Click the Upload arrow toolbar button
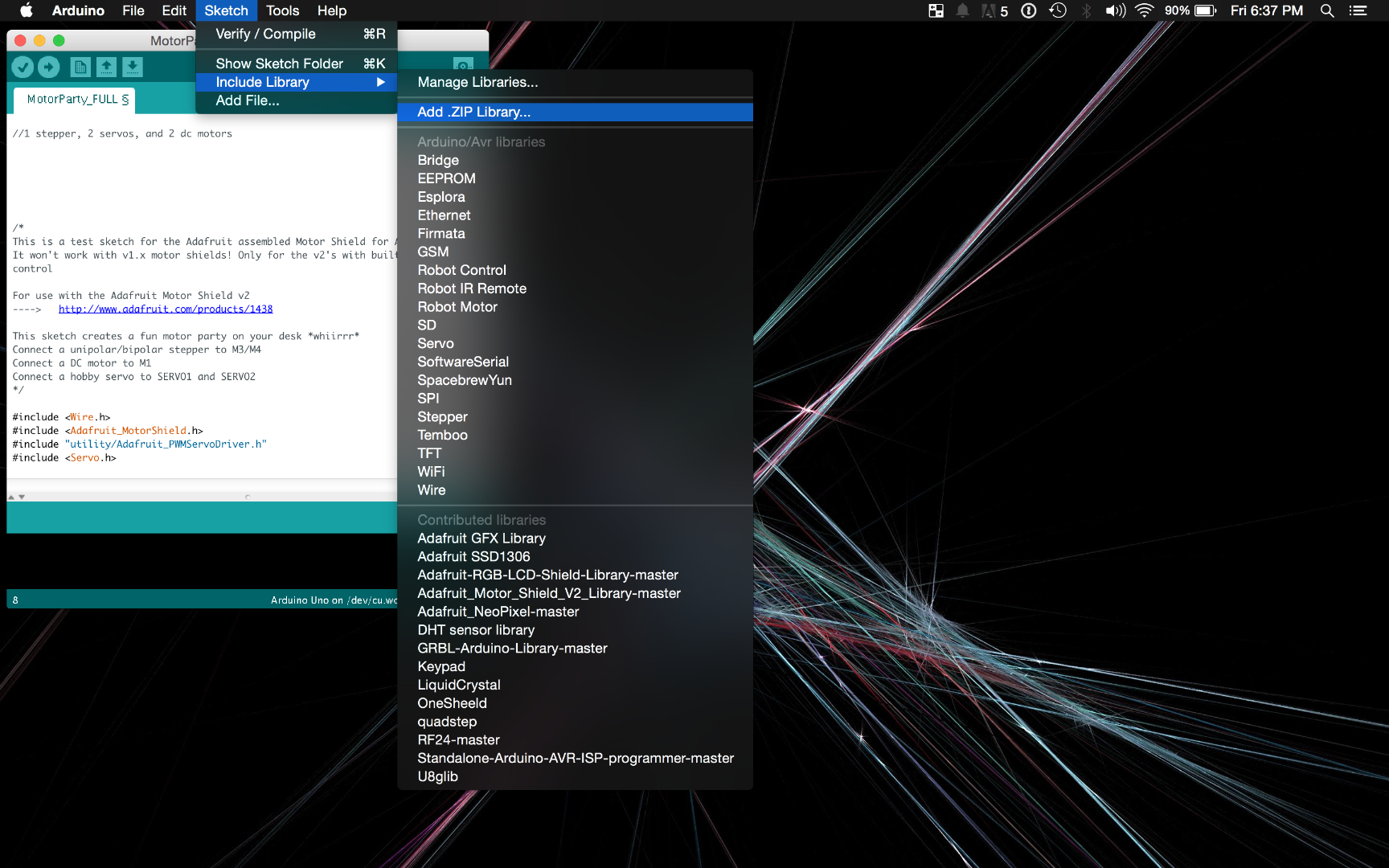 coord(49,68)
